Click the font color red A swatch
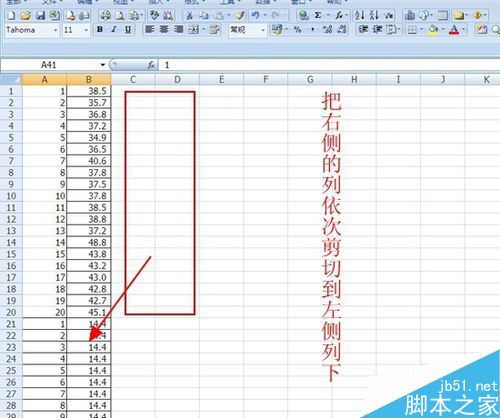500x418 pixels. point(454,30)
